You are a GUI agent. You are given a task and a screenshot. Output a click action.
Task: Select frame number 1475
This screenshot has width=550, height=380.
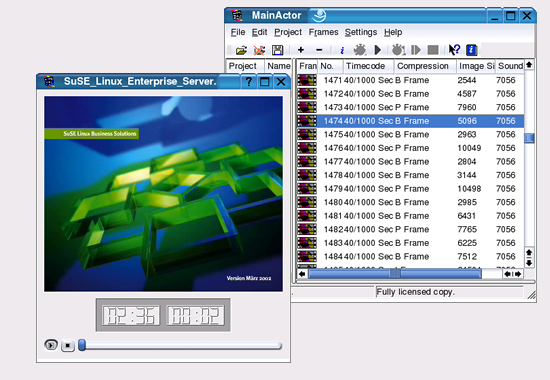[x=333, y=135]
